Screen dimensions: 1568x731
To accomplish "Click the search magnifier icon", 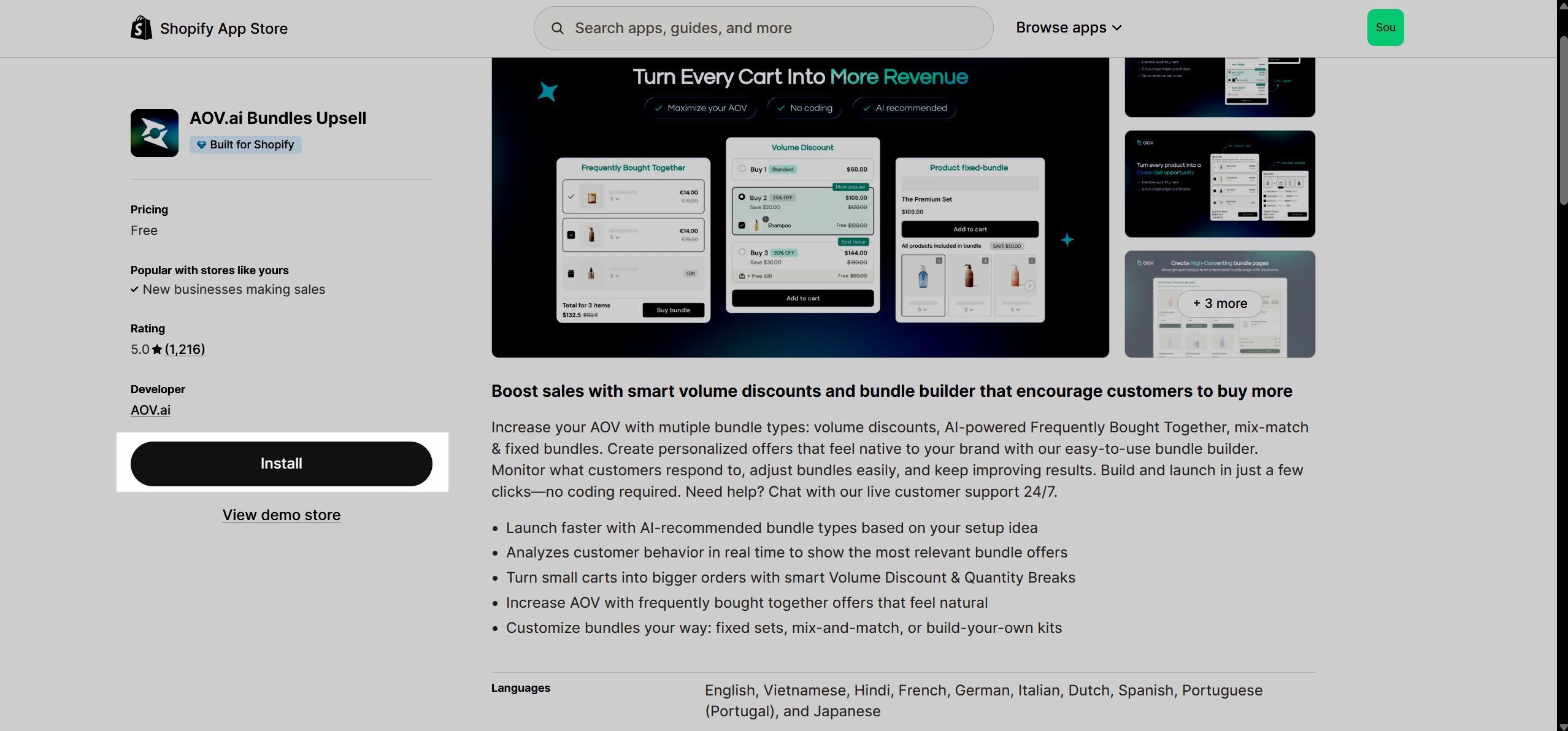I will (x=557, y=28).
